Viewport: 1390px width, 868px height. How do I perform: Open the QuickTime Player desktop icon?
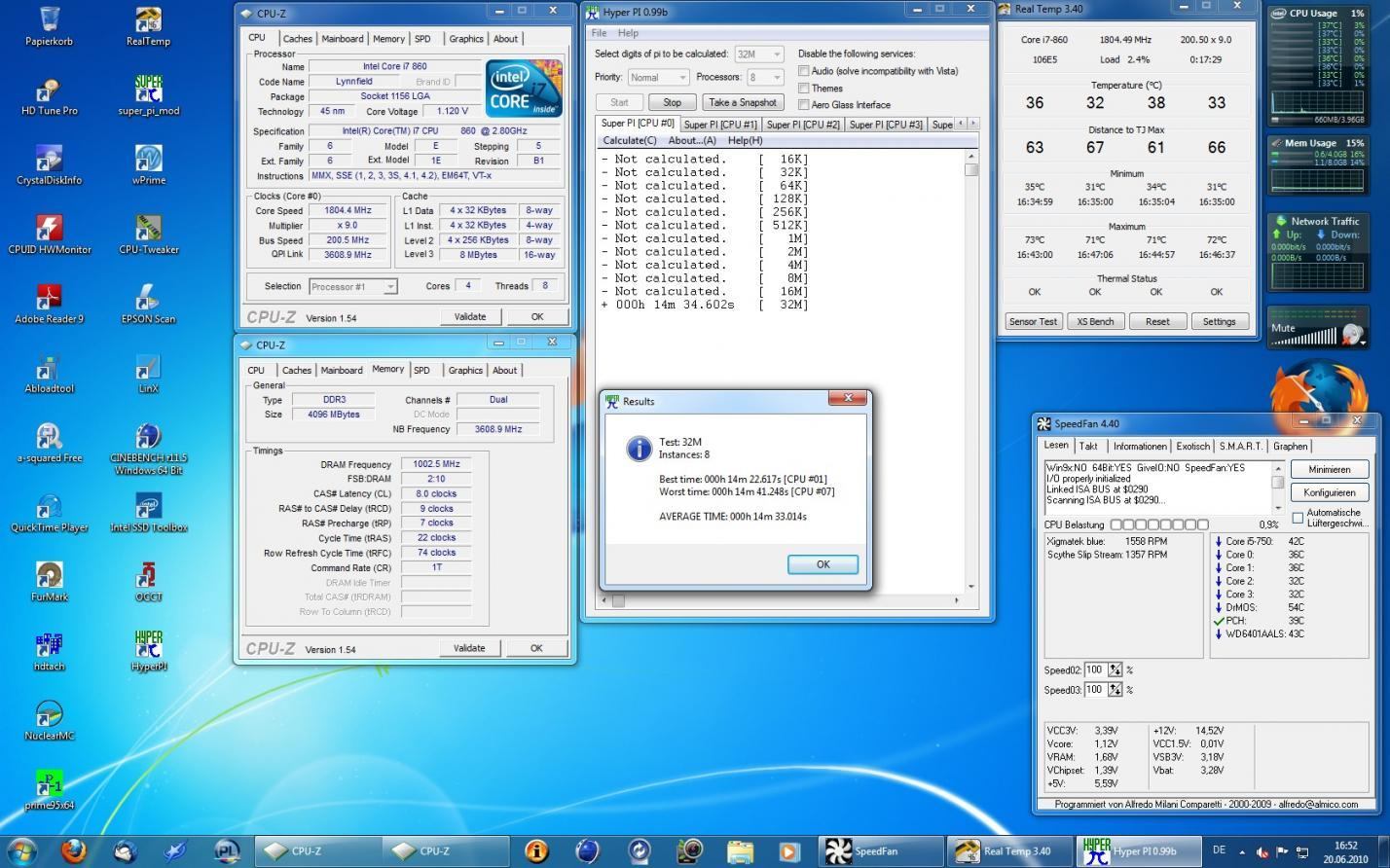click(x=49, y=512)
